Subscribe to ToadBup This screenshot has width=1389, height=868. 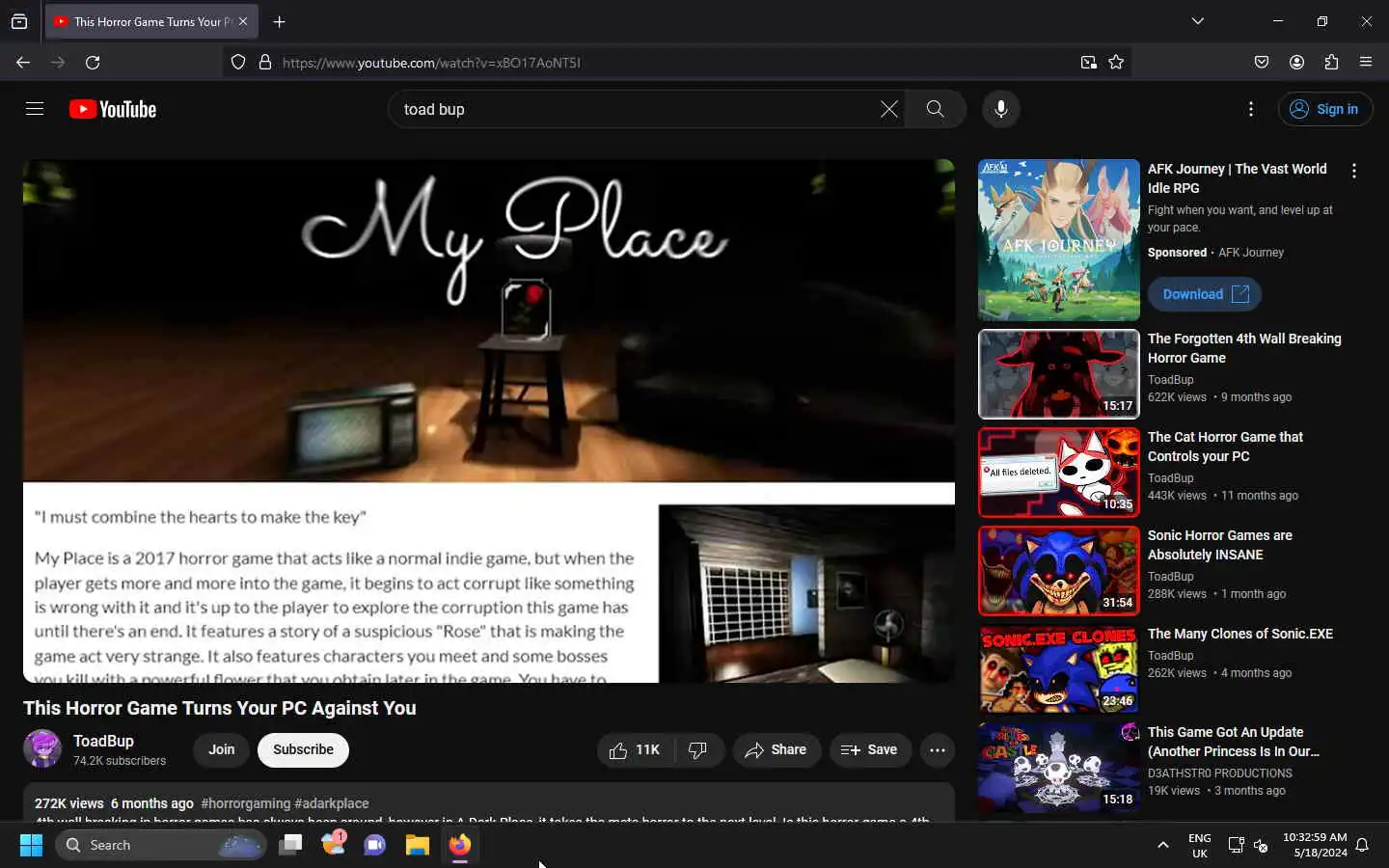click(x=303, y=749)
